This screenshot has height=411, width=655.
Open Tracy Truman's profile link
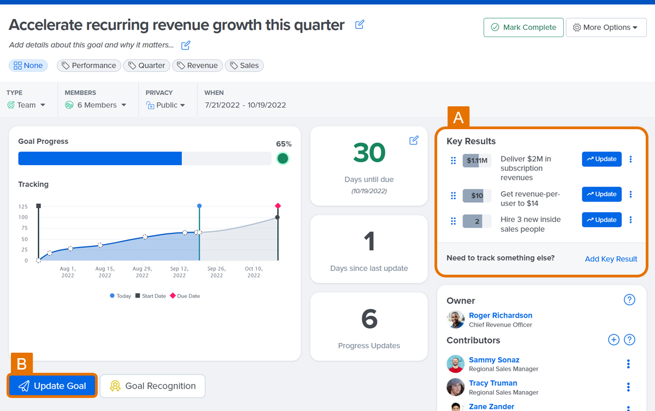point(493,383)
